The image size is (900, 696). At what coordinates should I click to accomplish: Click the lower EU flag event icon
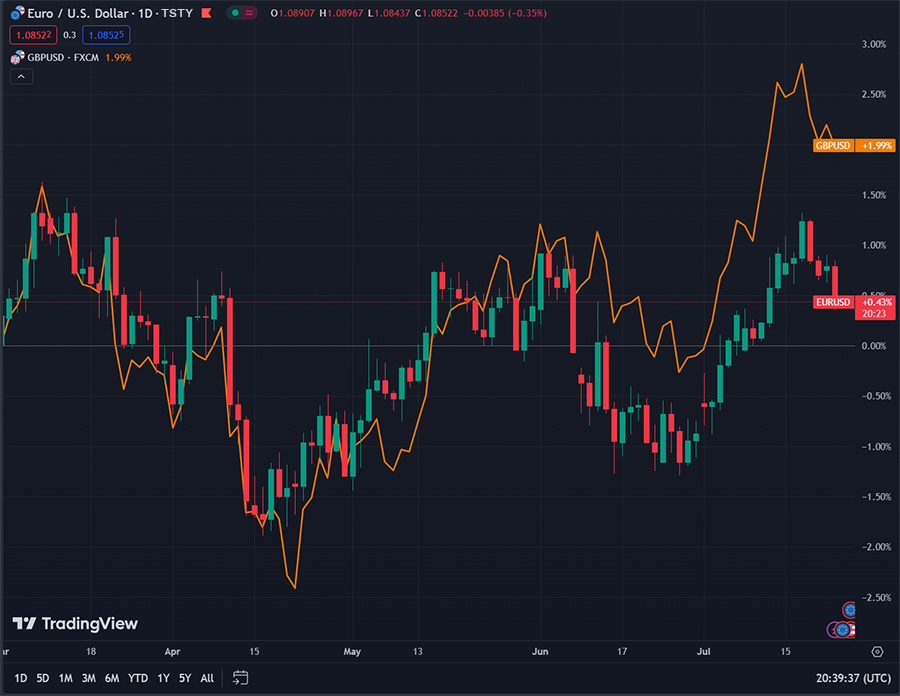843,630
